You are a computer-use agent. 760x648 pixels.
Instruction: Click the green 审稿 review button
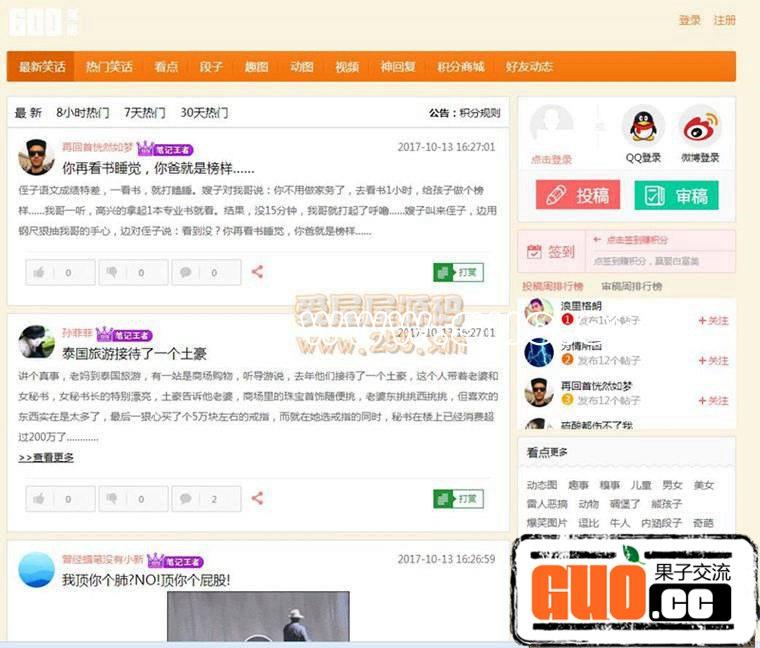point(676,195)
